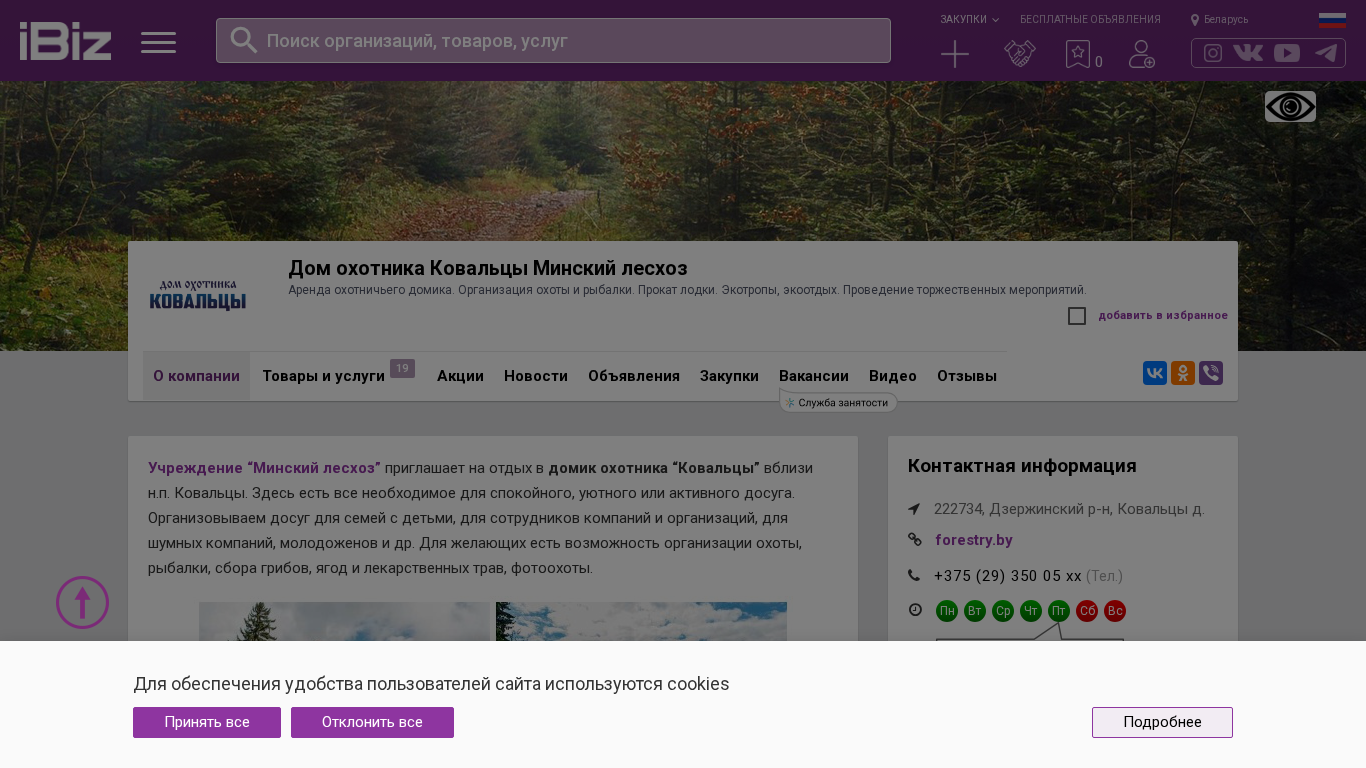Image resolution: width=1366 pixels, height=768 pixels.
Task: Select Wednesday (Ср) schedule day
Action: coord(1003,611)
